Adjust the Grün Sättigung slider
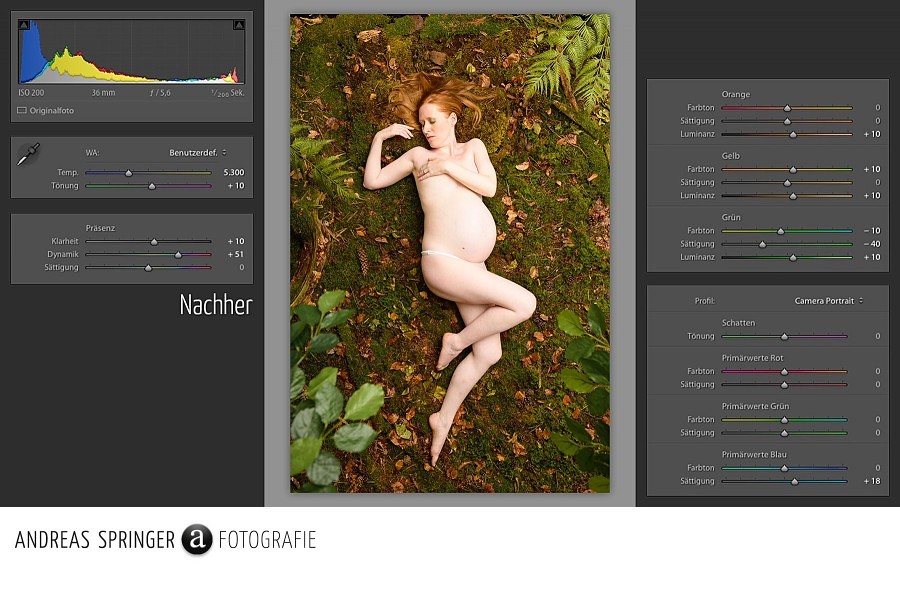900x597 pixels. [x=762, y=245]
